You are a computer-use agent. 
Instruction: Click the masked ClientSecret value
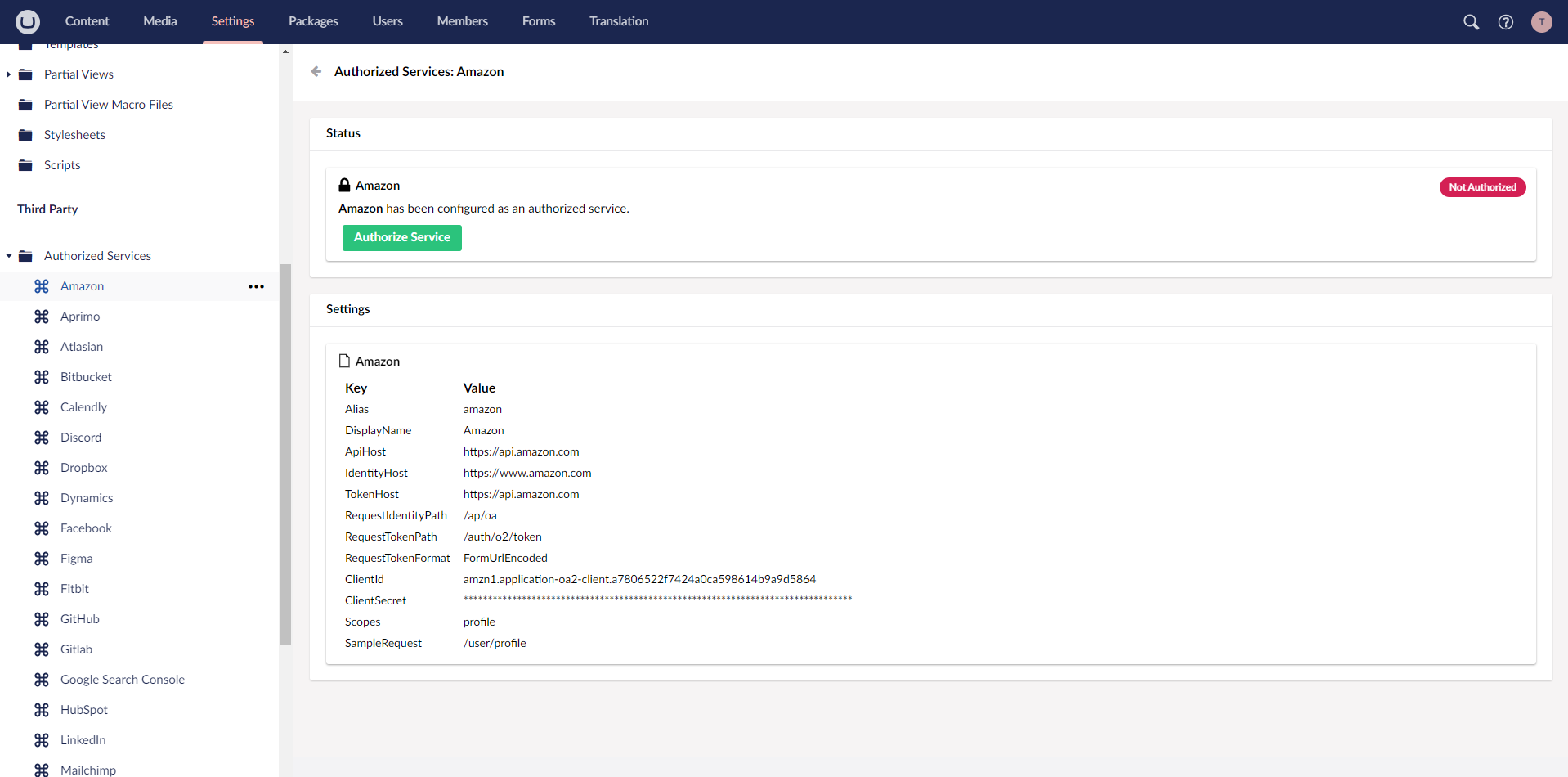click(x=657, y=600)
